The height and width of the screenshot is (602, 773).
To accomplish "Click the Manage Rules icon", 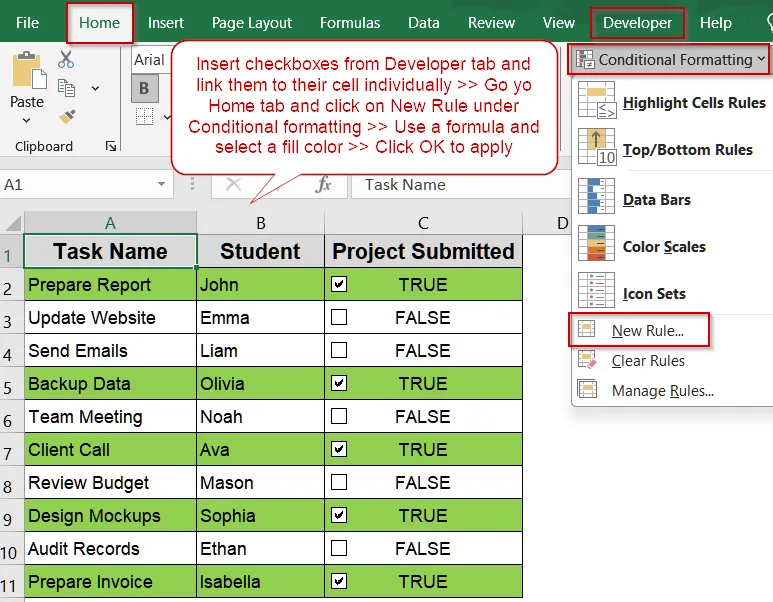I will point(587,390).
